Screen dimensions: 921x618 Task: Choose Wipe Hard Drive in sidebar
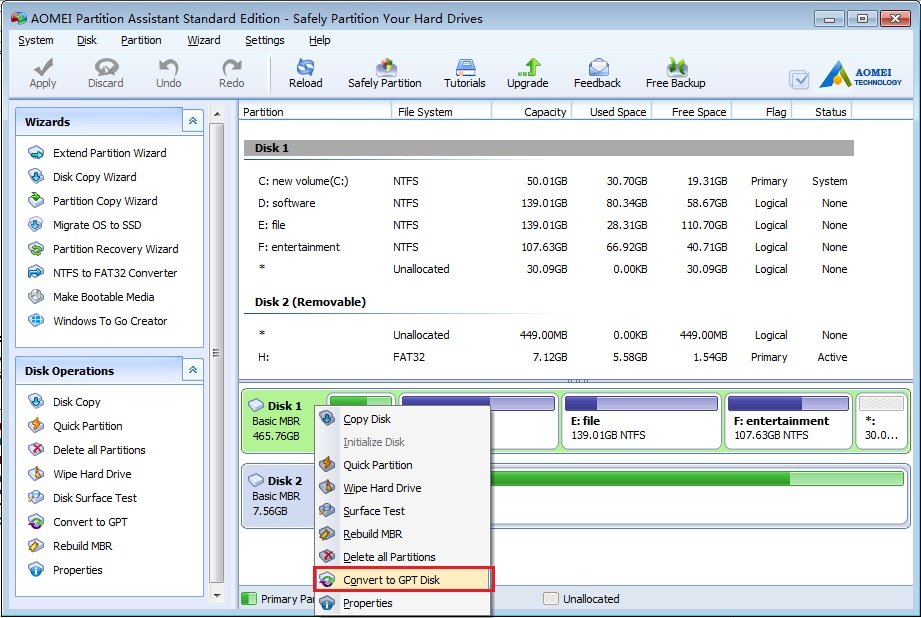[92, 474]
